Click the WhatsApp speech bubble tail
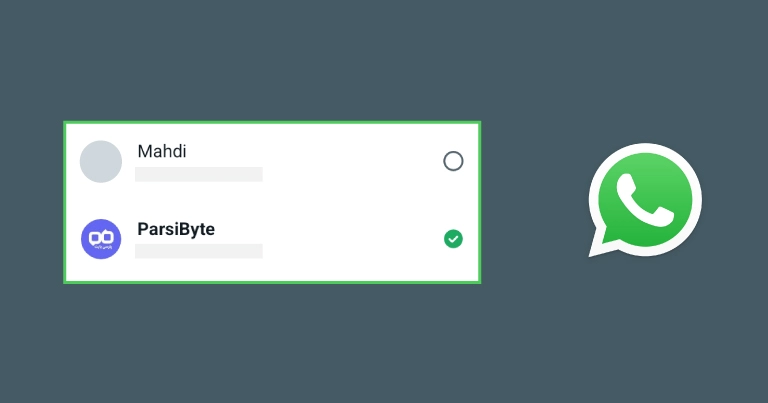 click(x=600, y=245)
